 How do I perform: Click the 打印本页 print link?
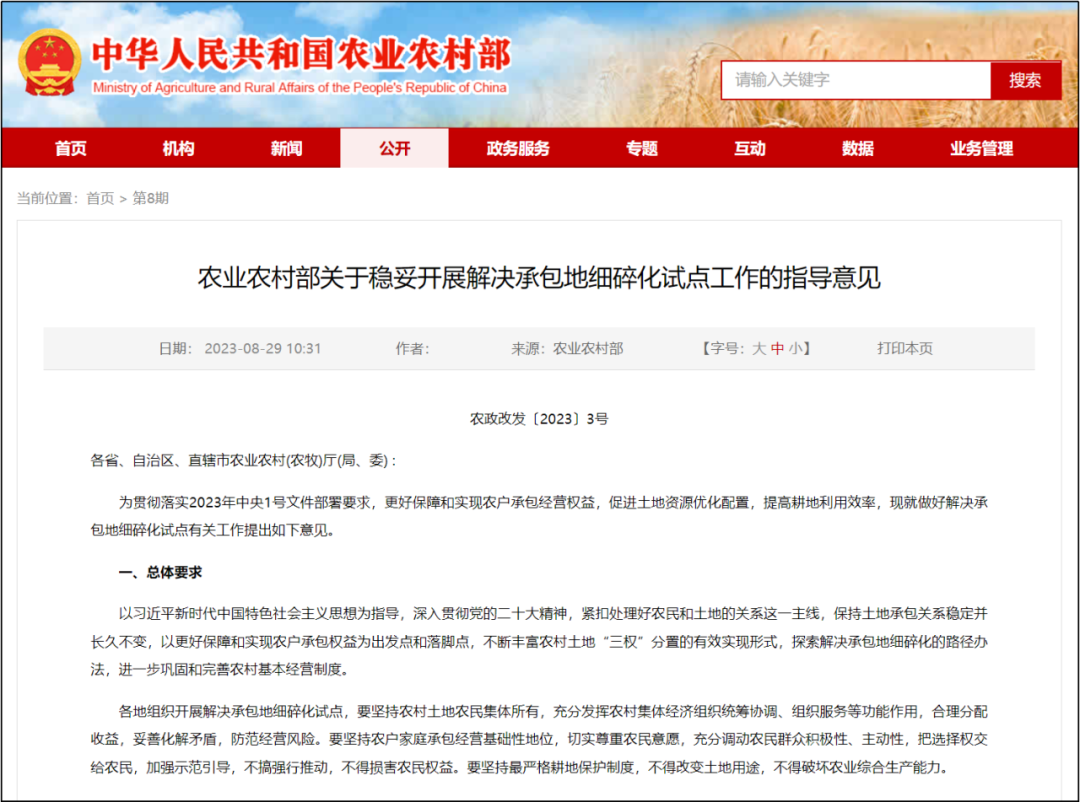[x=904, y=349]
